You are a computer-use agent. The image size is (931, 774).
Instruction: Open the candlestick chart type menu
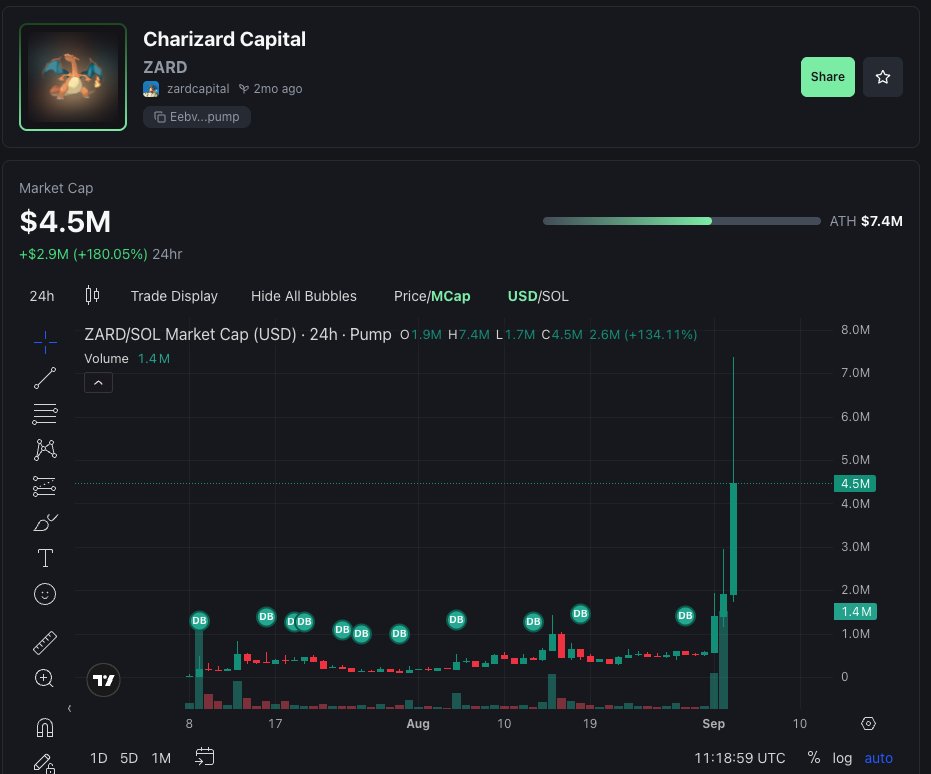tap(92, 295)
